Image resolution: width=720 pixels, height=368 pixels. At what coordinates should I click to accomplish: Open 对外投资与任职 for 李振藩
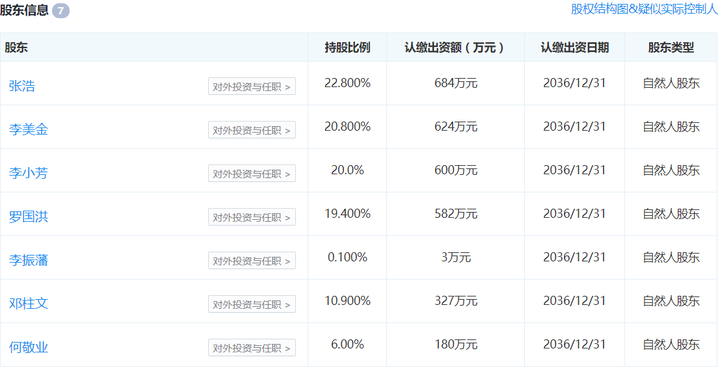(x=252, y=260)
